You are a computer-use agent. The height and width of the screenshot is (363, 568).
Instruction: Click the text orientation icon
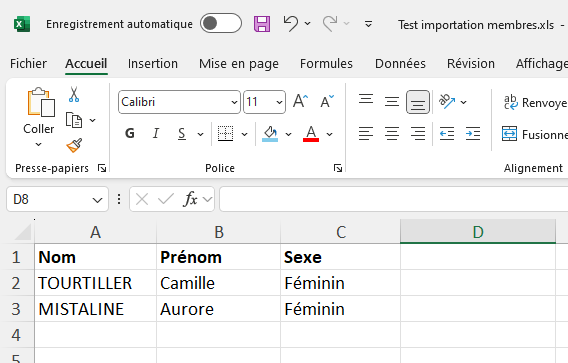pos(446,102)
